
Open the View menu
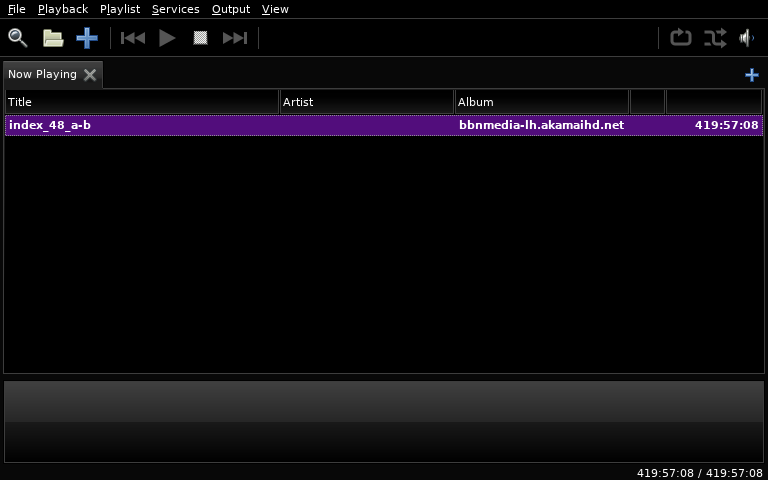pyautogui.click(x=275, y=9)
